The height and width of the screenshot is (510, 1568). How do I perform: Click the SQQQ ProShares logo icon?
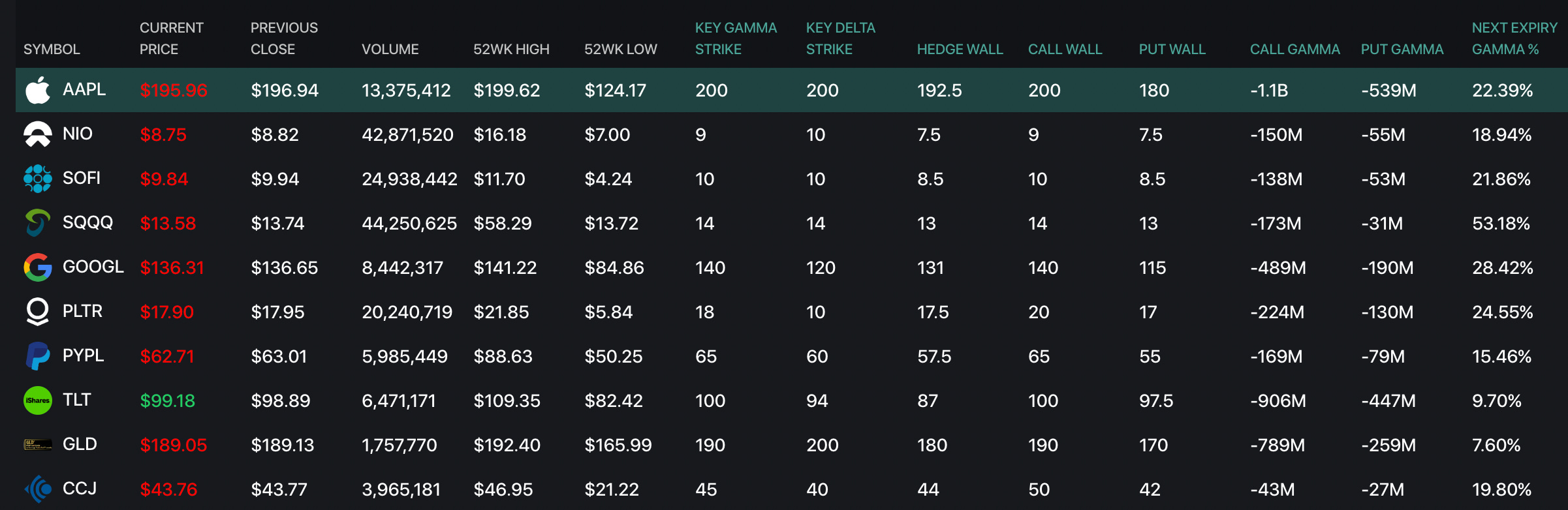38,223
